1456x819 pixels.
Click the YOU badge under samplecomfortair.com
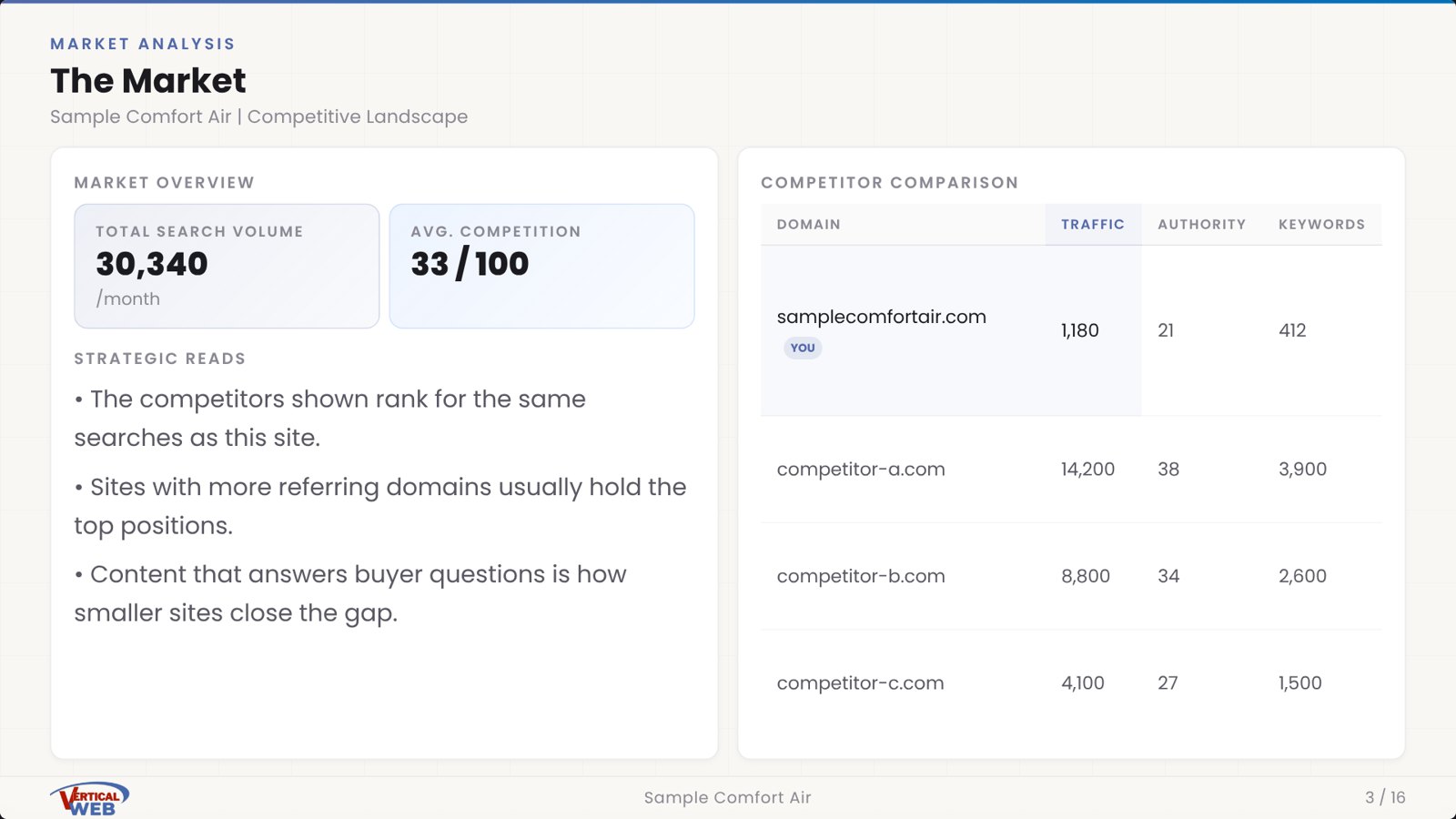coord(803,348)
